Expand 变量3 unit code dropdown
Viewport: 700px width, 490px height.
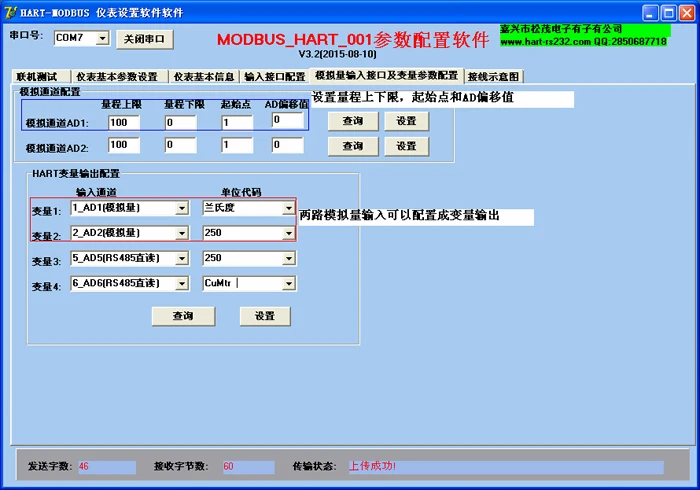289,258
